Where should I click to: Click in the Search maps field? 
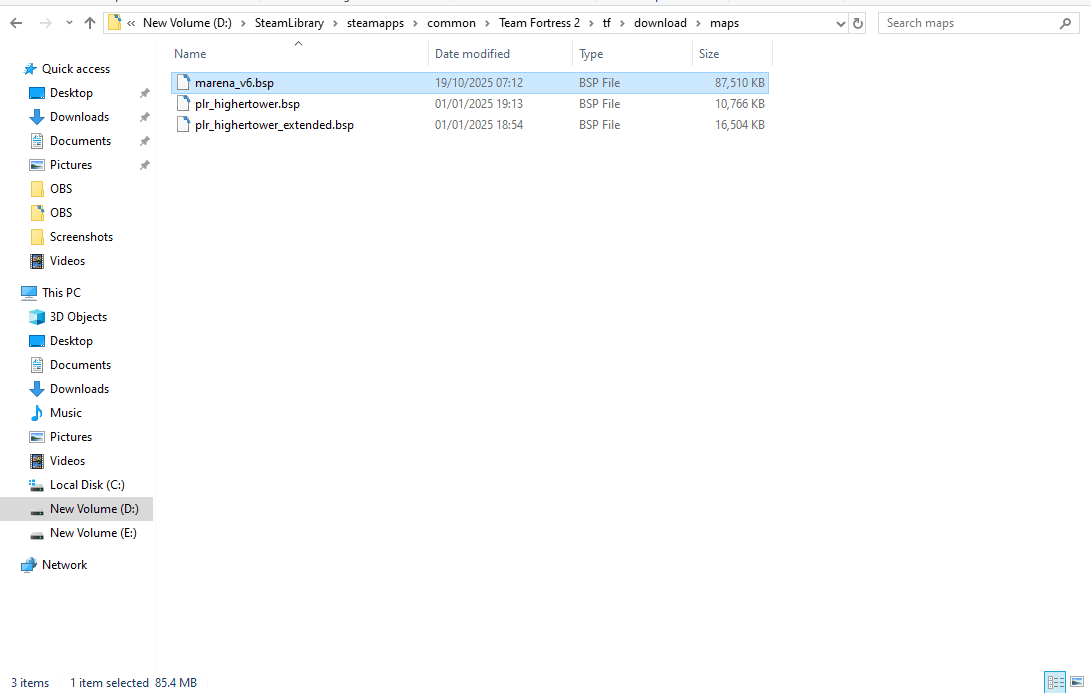pos(965,23)
